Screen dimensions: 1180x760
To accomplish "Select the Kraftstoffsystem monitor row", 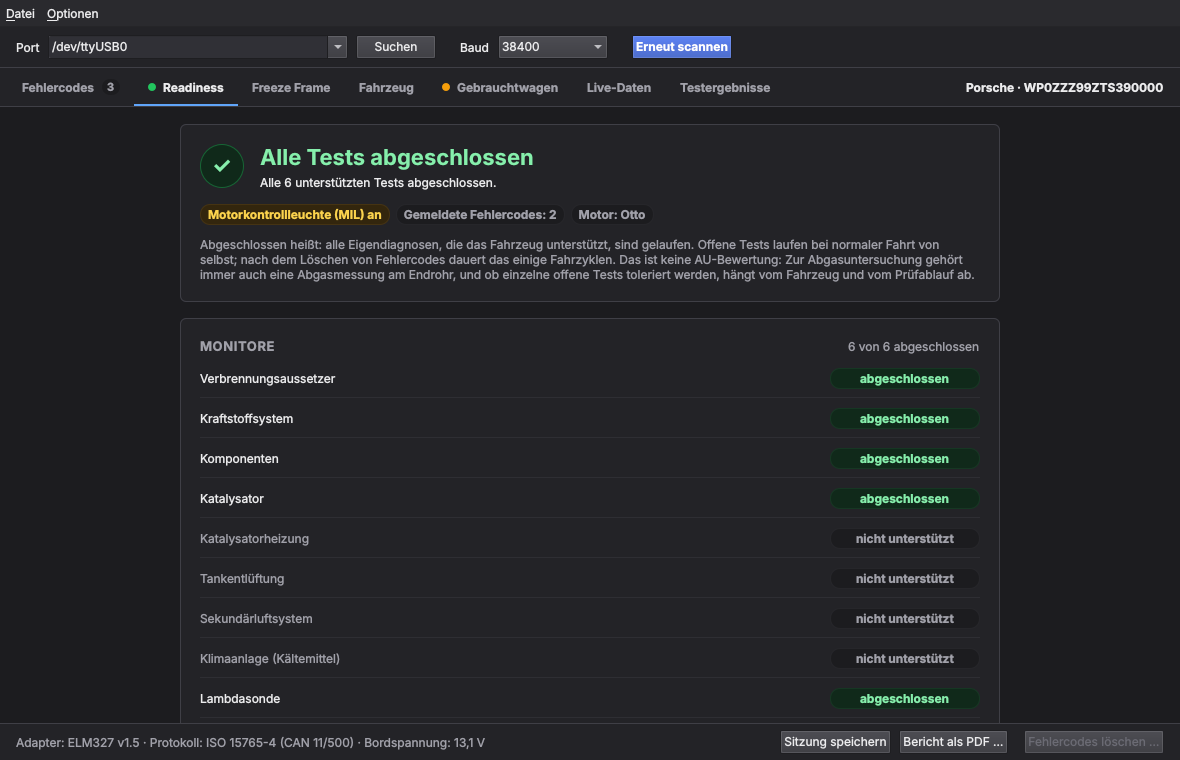I will 589,418.
